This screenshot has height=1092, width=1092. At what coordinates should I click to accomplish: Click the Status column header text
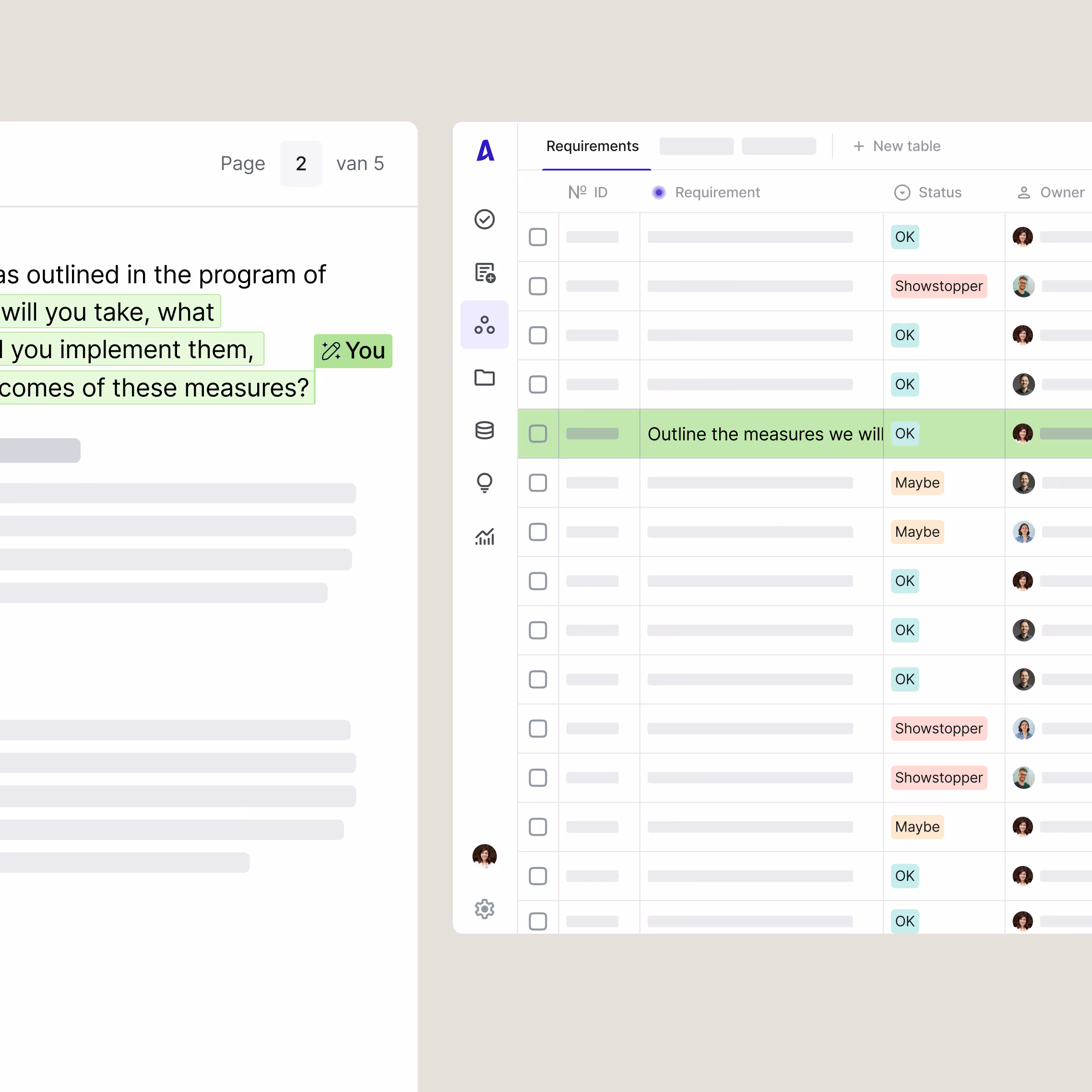(940, 193)
